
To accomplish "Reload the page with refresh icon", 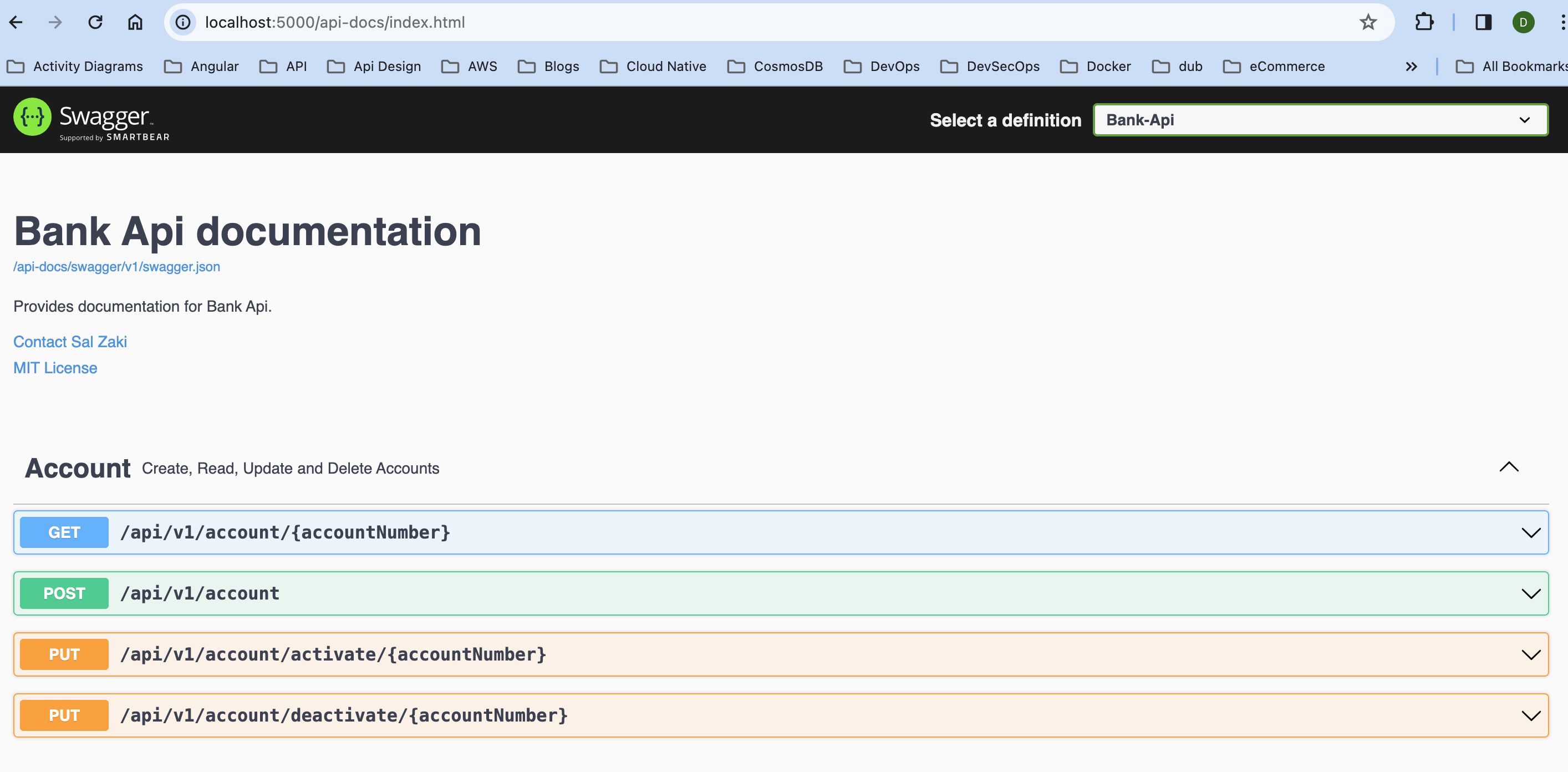I will point(95,23).
